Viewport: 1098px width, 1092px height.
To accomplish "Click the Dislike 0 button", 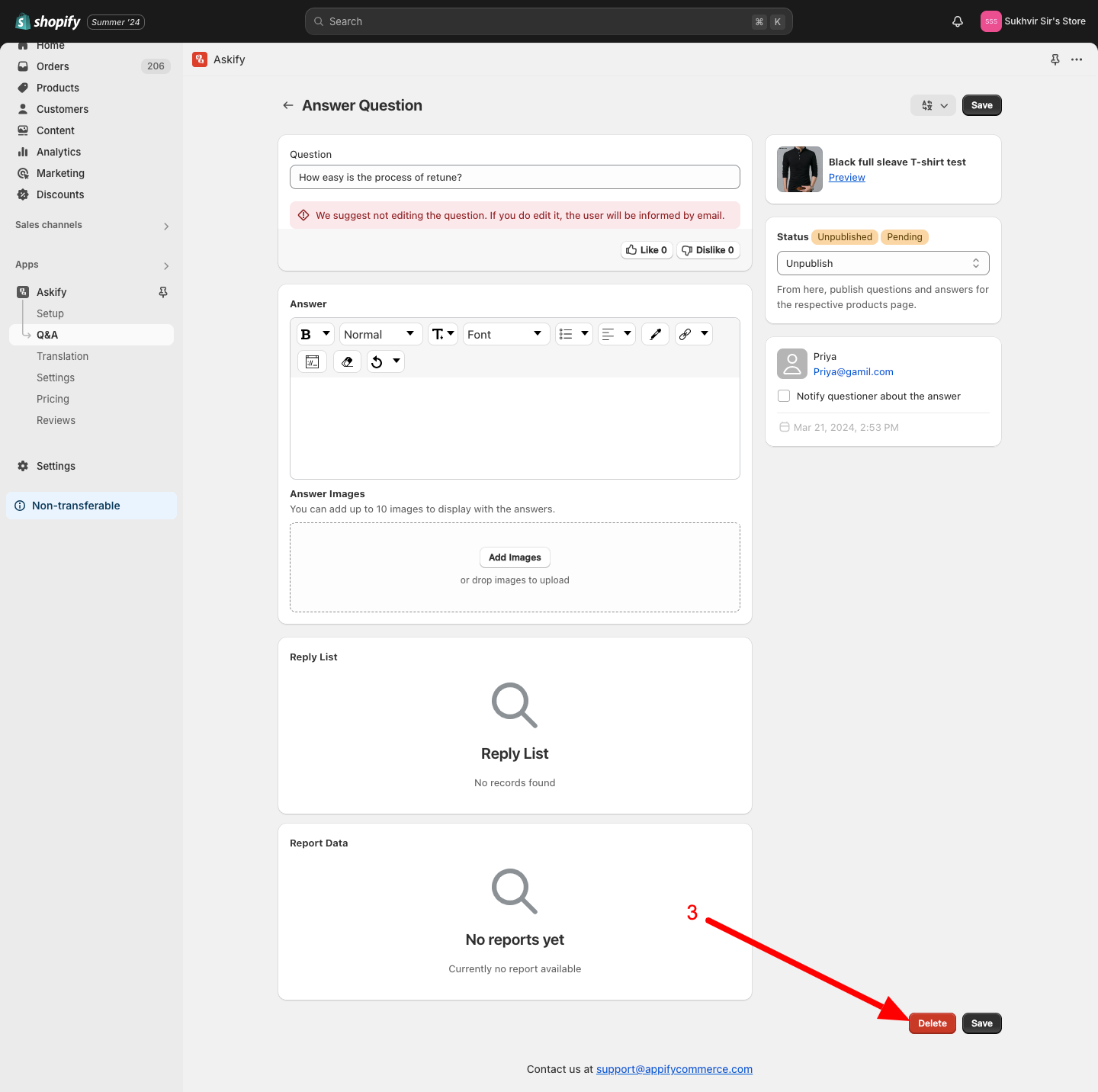I will coord(708,250).
